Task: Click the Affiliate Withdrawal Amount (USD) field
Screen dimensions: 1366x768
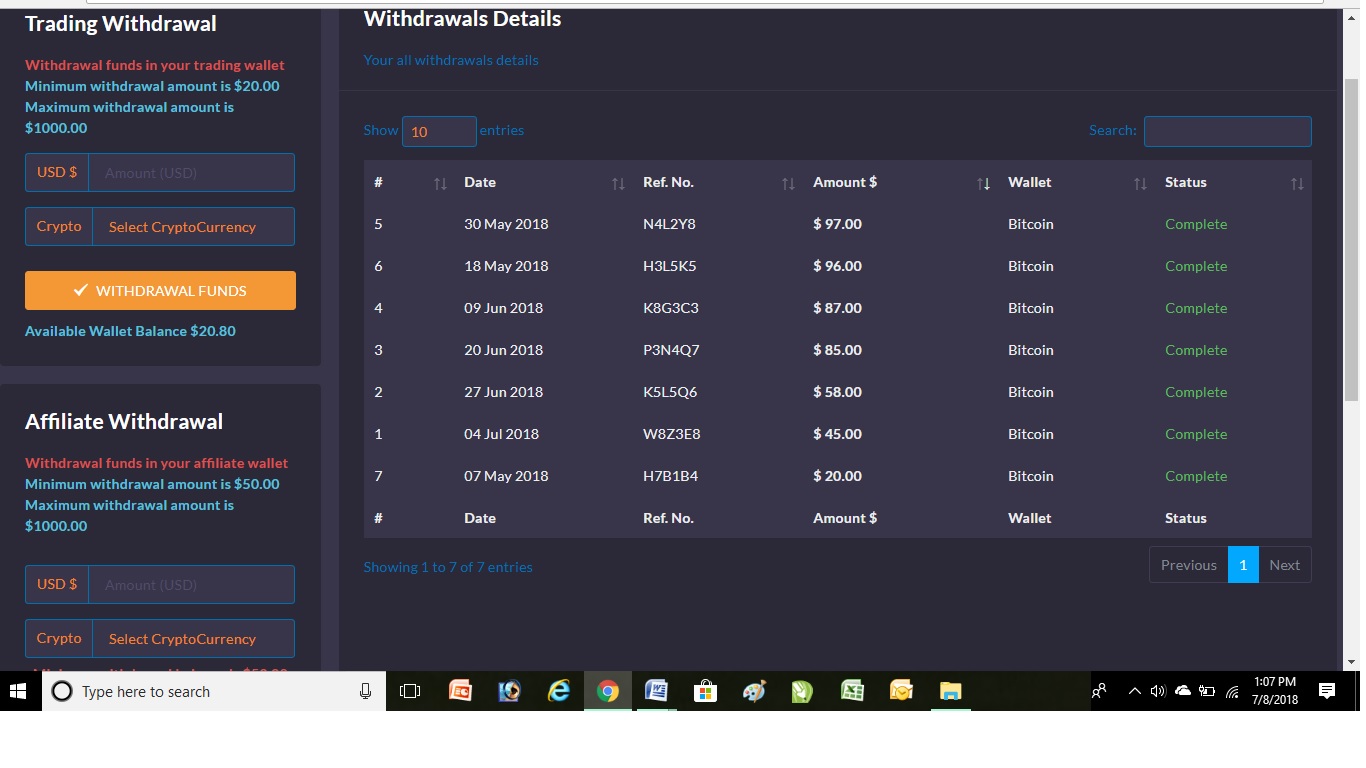Action: (192, 585)
